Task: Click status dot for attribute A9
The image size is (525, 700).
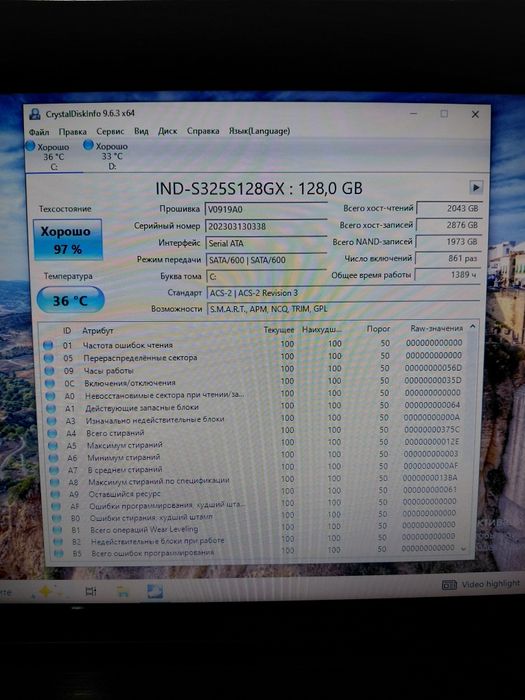Action: point(55,494)
